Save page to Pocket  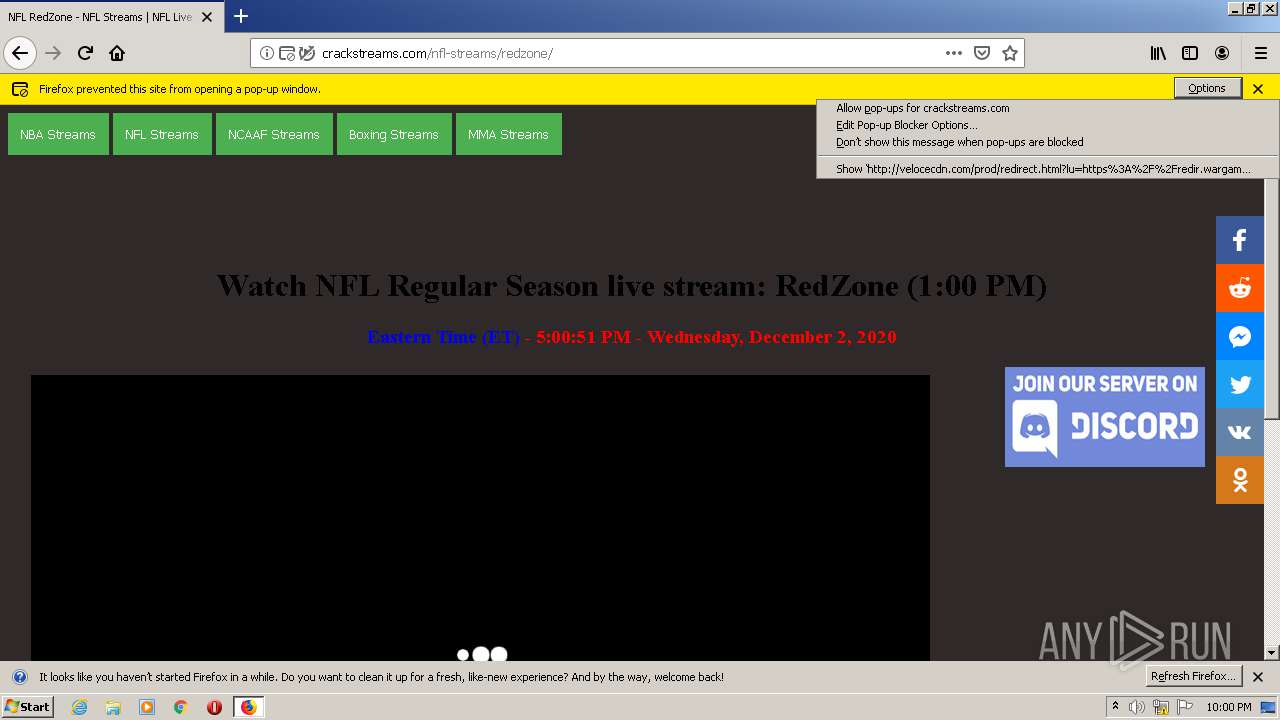(982, 53)
